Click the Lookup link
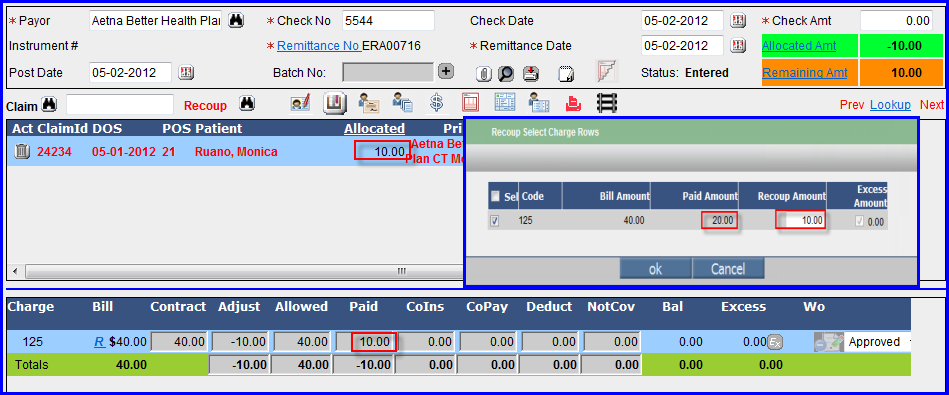Screen dimensions: 949x395 [x=890, y=105]
